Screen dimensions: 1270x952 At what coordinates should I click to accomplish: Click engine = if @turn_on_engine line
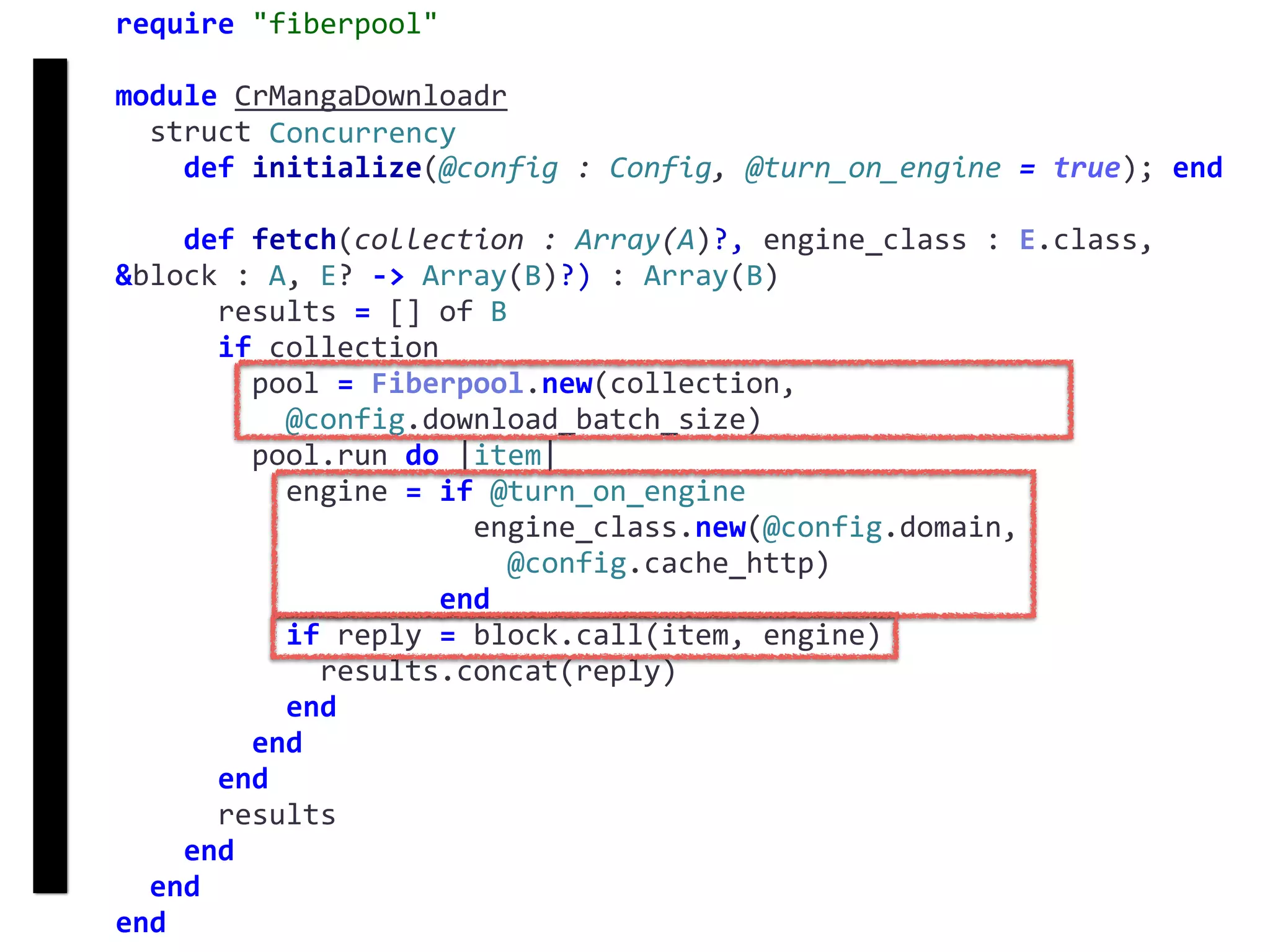click(x=516, y=491)
